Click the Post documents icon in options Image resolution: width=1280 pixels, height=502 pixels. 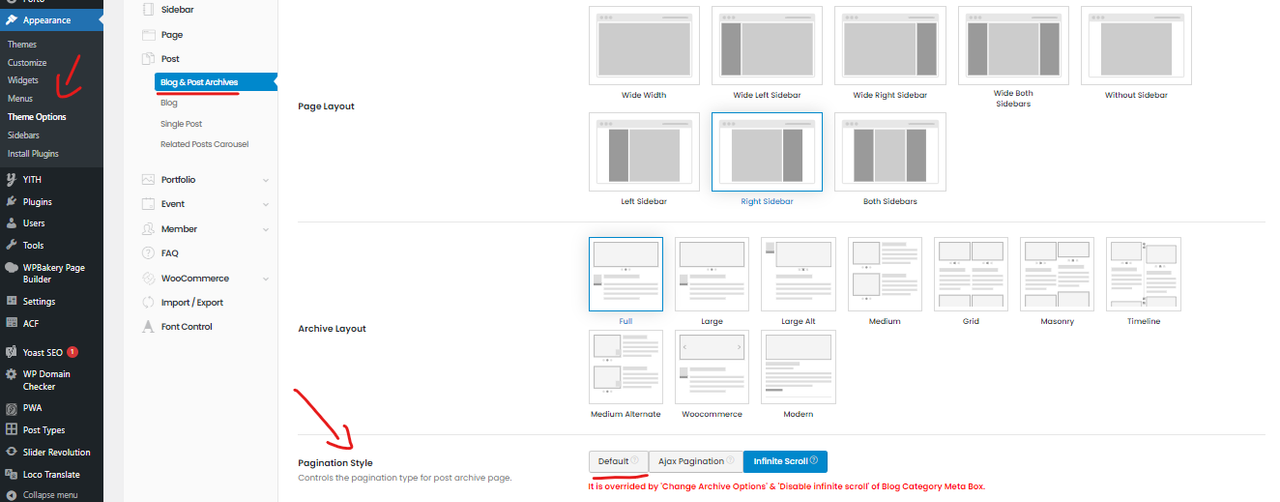tap(148, 59)
